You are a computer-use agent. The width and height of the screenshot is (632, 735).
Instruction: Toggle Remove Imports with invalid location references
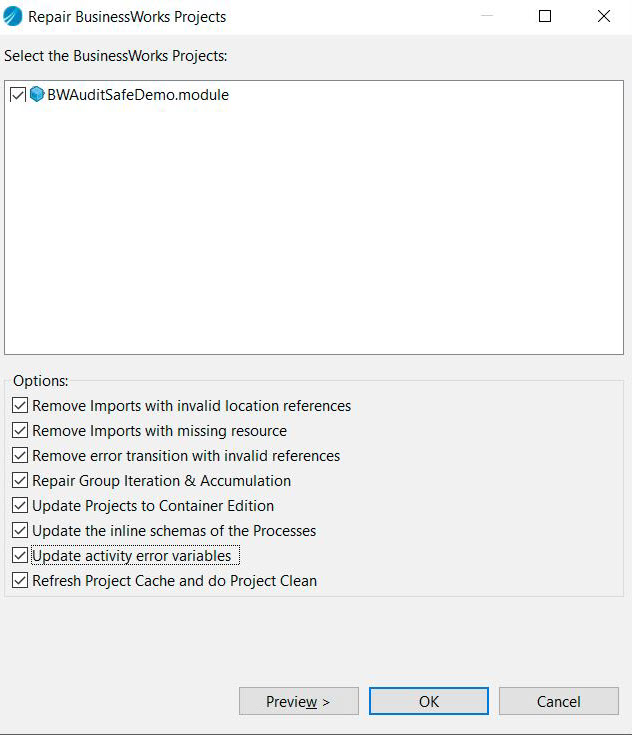tap(21, 406)
